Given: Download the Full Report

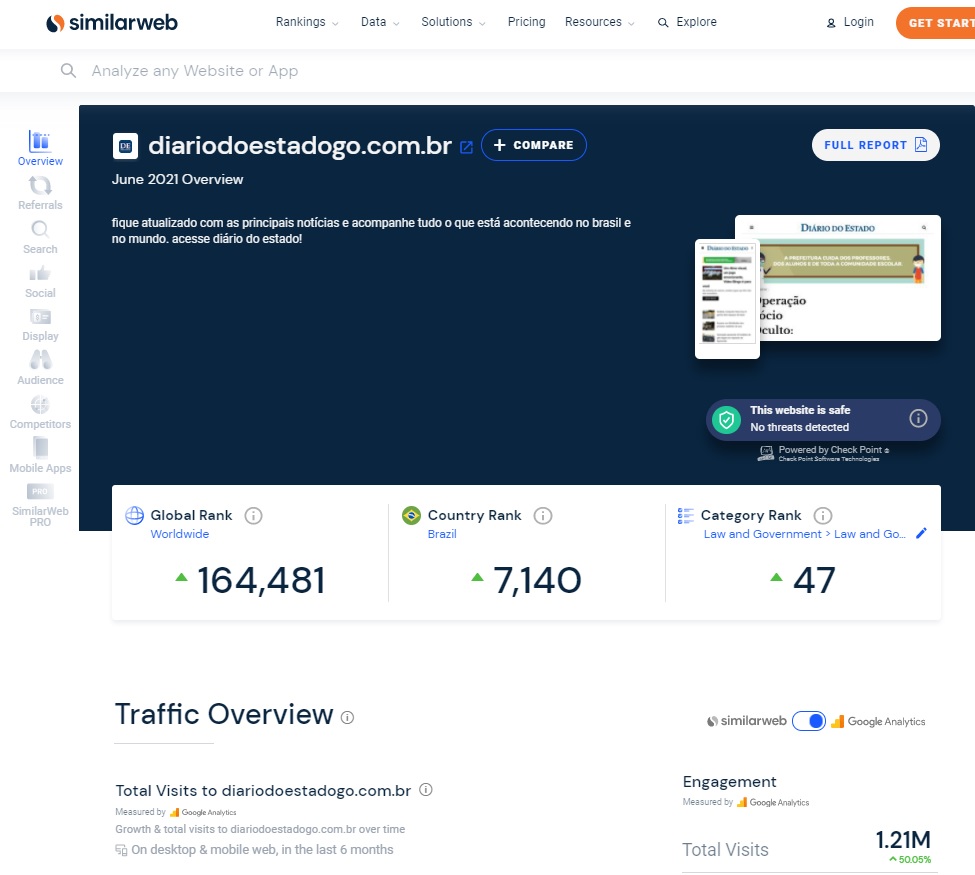Looking at the screenshot, I should [x=876, y=145].
